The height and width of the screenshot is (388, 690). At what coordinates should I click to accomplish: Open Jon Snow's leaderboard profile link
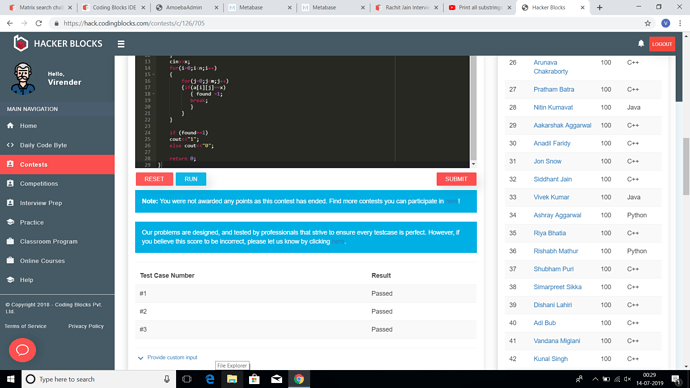pyautogui.click(x=547, y=161)
